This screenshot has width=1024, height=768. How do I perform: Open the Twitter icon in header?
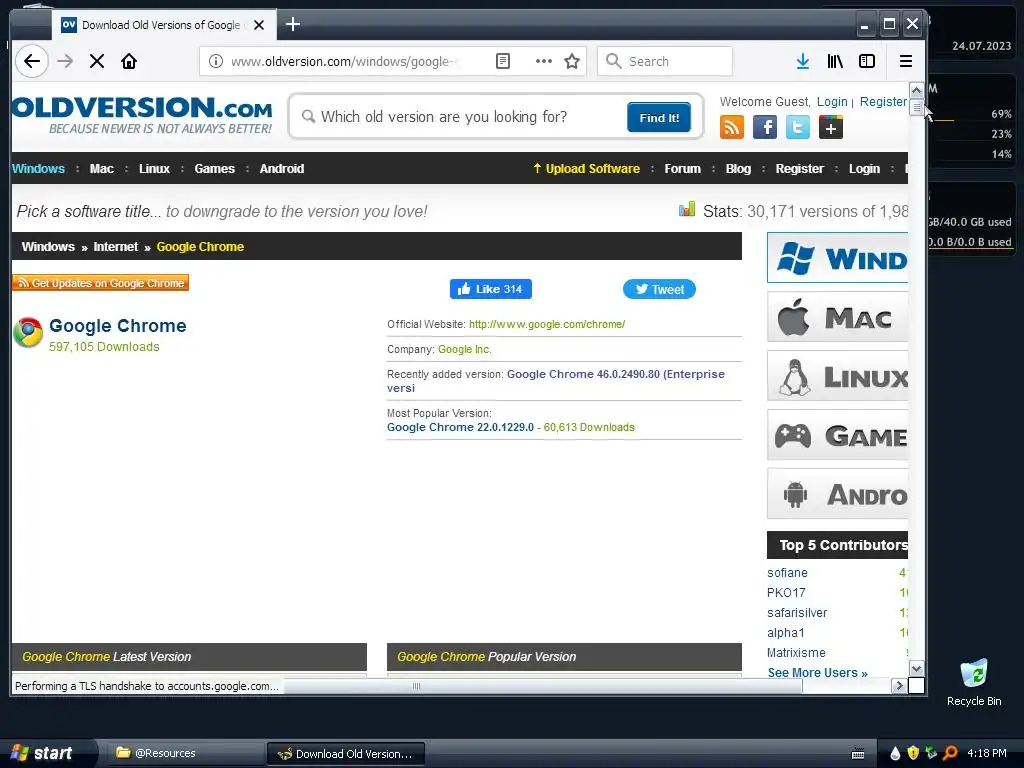797,127
